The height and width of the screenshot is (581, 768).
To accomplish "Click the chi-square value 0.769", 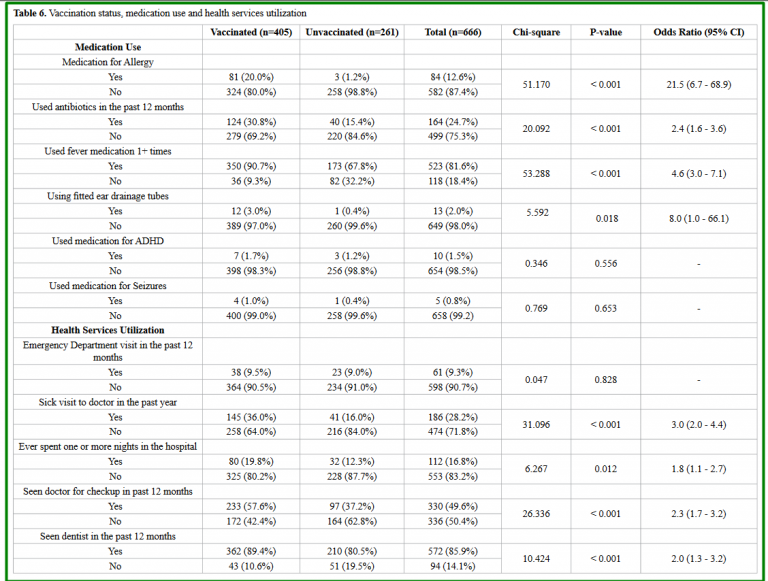I will [x=536, y=308].
